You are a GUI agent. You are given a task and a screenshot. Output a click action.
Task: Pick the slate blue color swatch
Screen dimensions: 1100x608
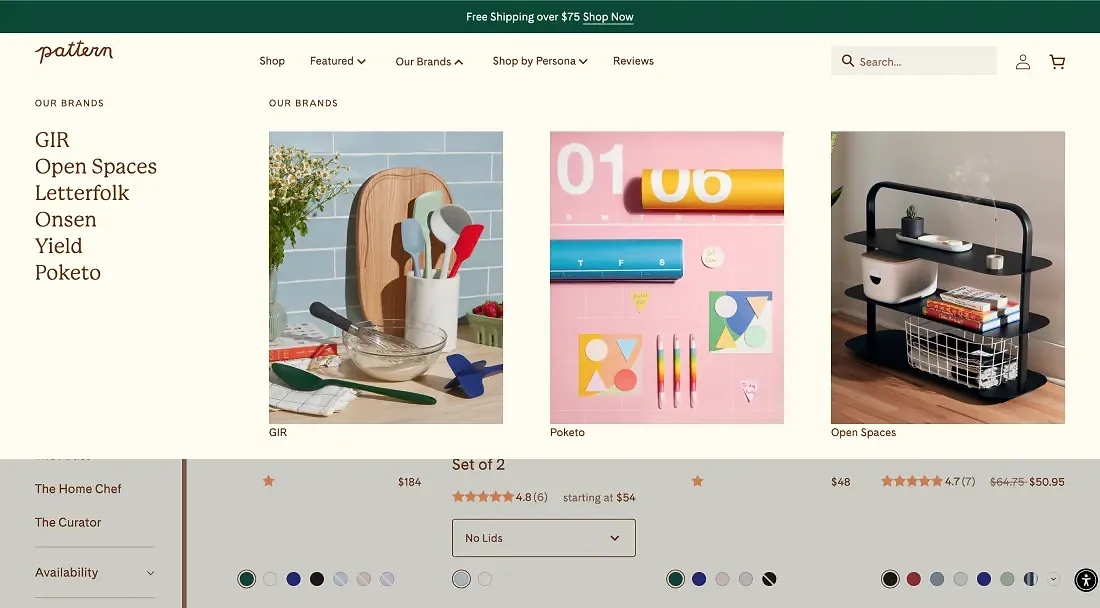(937, 579)
